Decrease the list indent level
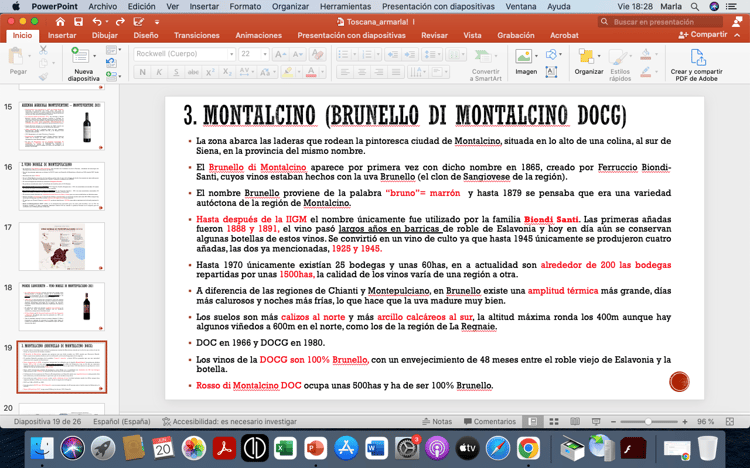 click(x=393, y=55)
